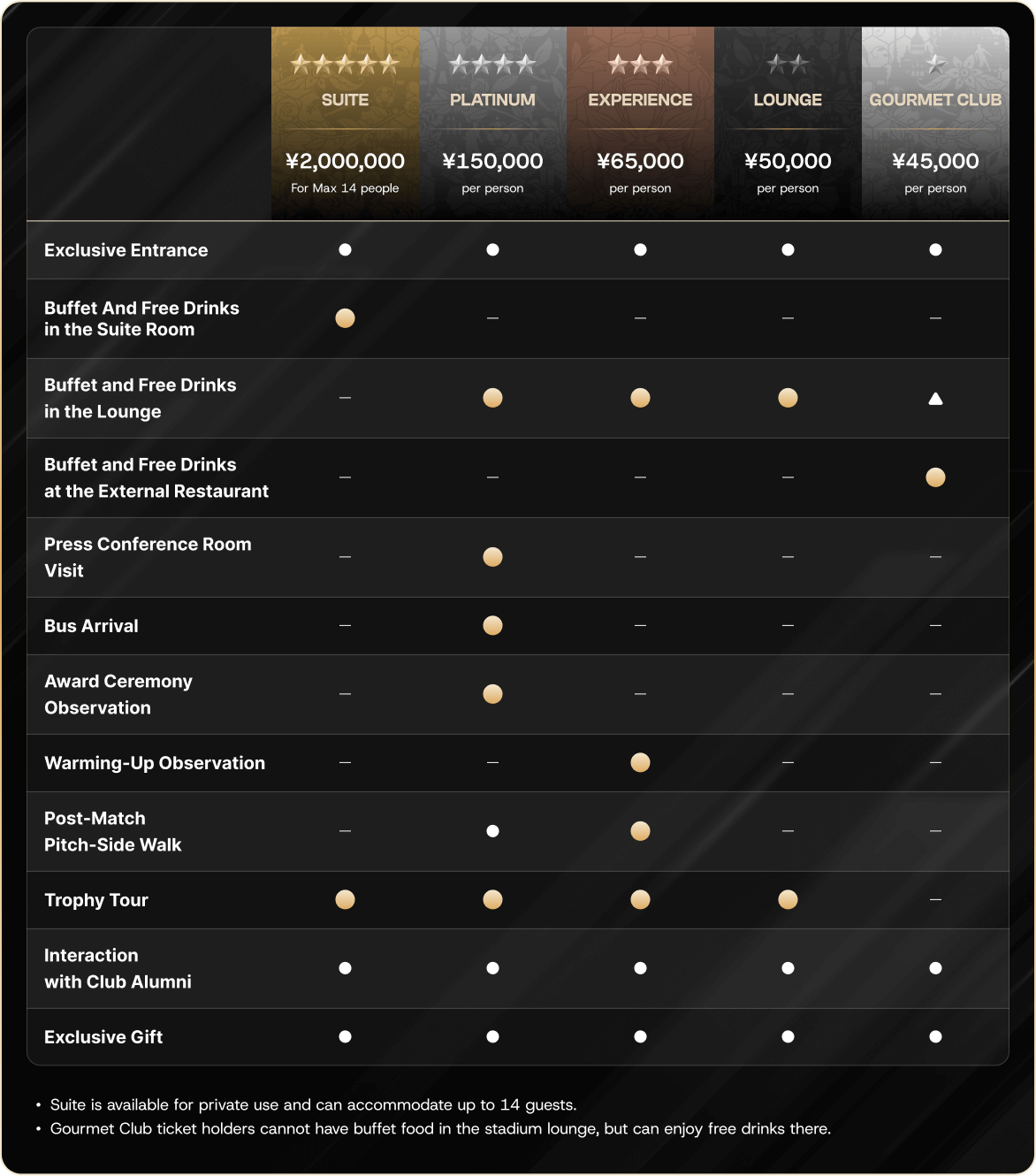Click Platinum's gold dot for Bus Arrival

pos(492,626)
